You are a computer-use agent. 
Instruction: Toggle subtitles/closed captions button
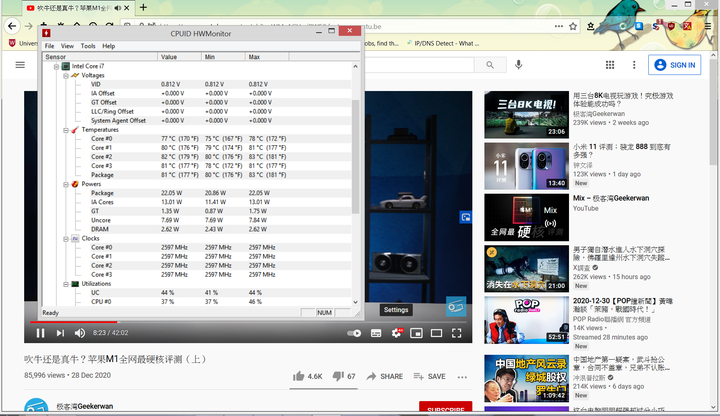[376, 333]
